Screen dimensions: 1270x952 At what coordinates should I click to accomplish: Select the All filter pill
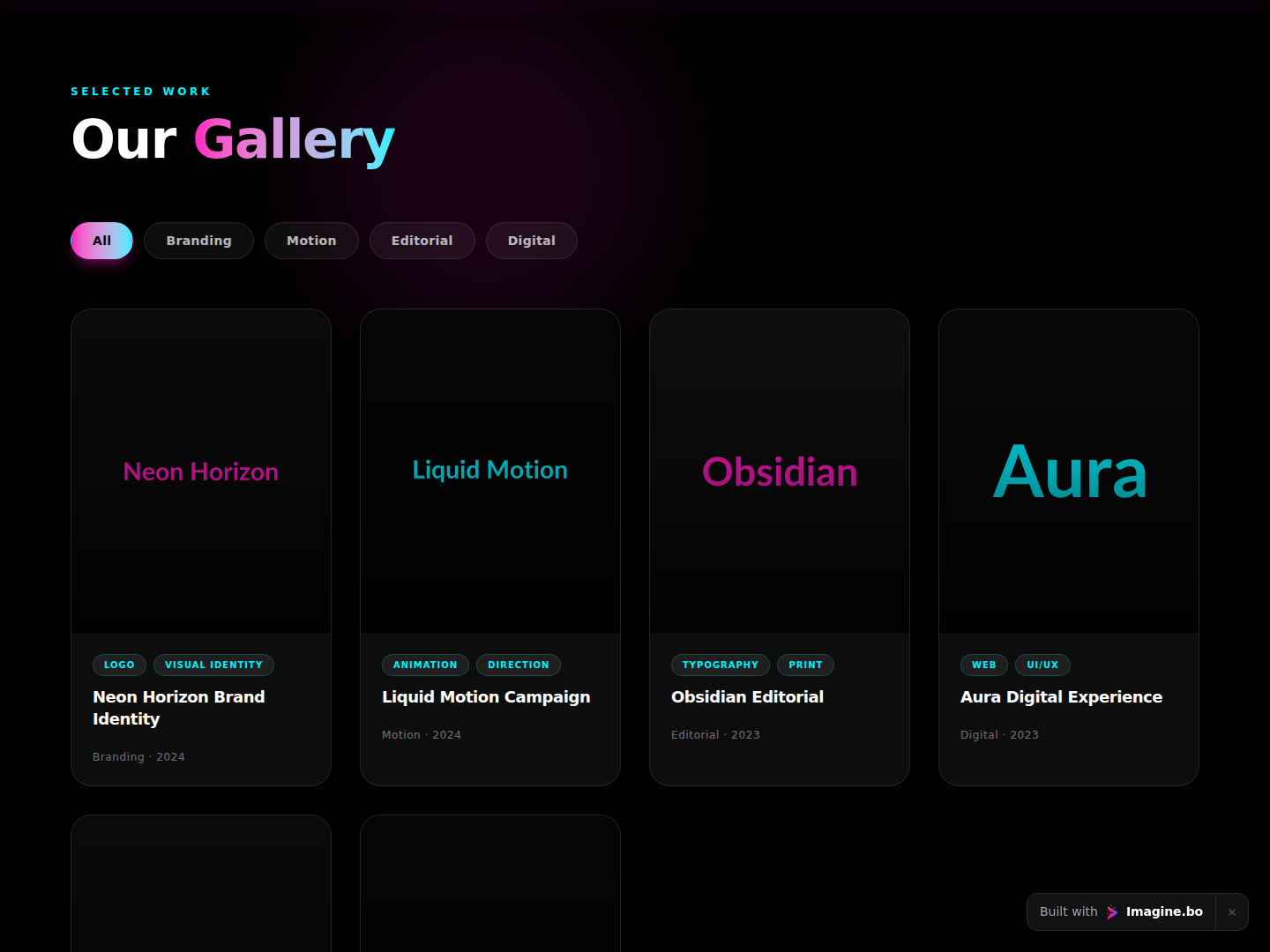coord(101,241)
